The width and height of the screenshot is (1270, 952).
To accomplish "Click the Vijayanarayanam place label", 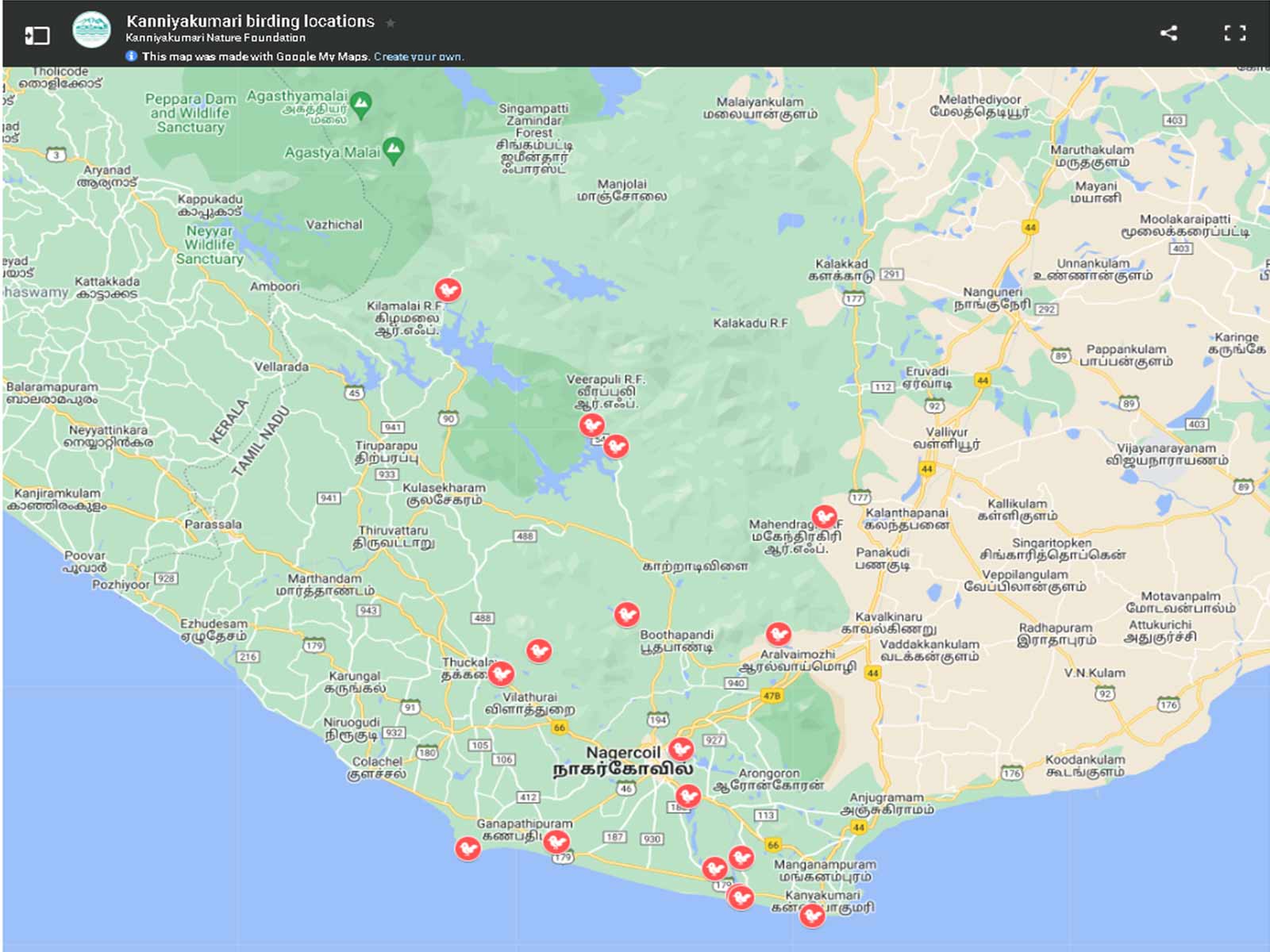I will 1167,454.
